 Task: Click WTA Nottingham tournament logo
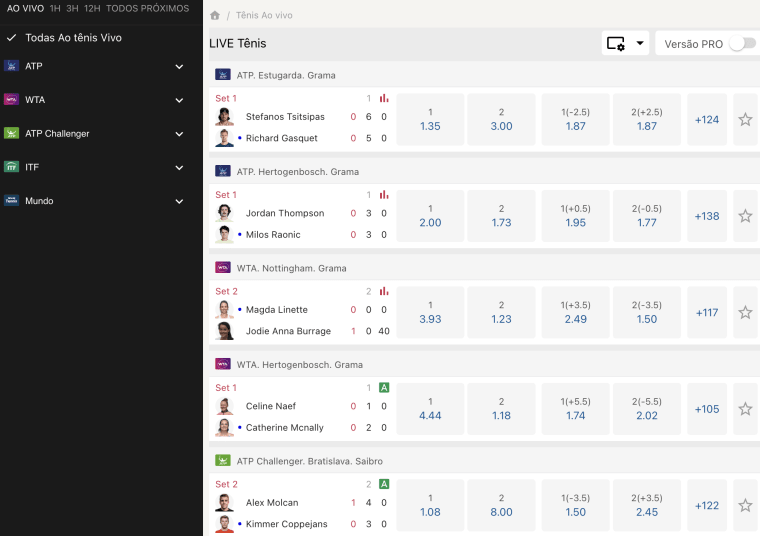(223, 268)
